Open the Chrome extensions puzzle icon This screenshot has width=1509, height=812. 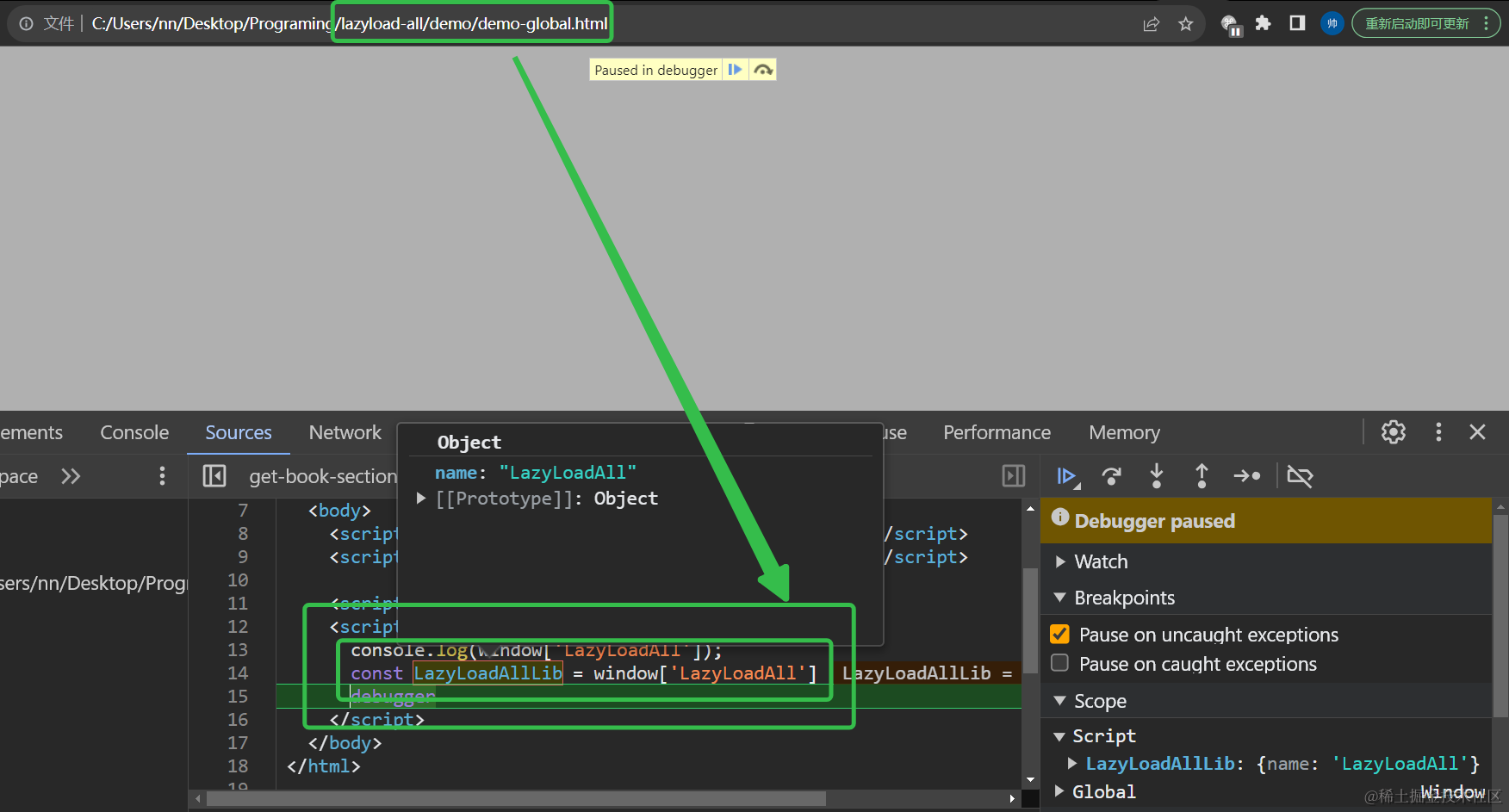1263,23
